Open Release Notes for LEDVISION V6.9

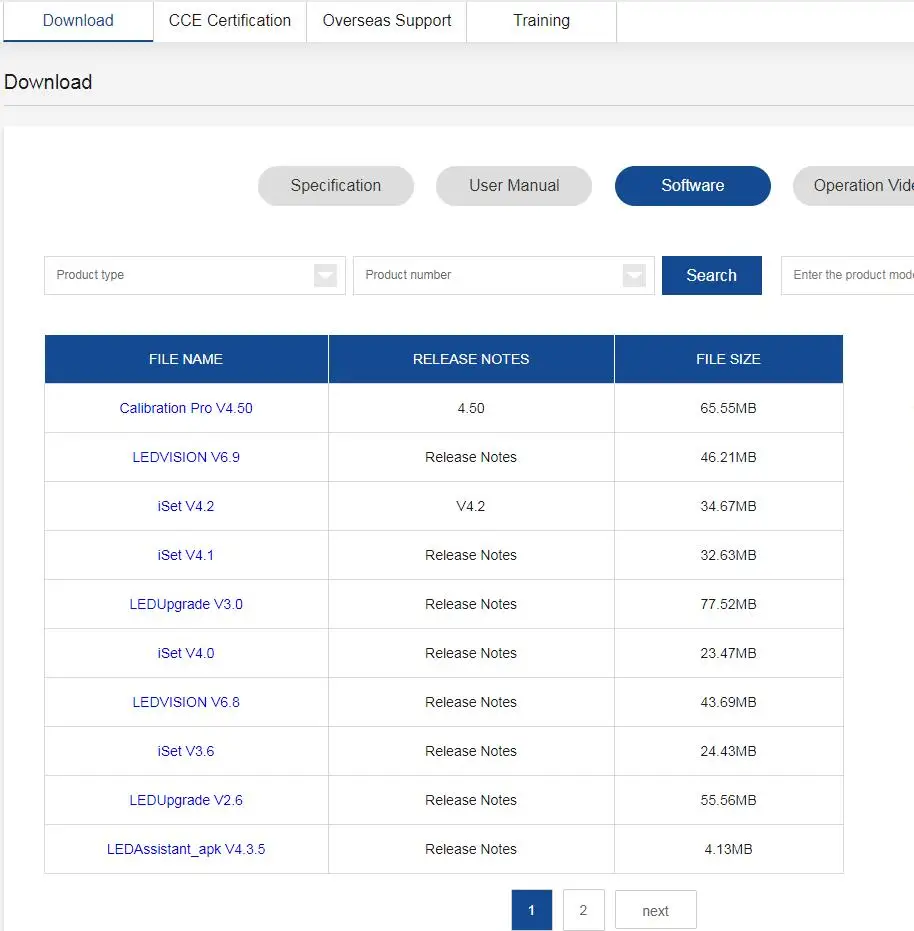coord(471,457)
